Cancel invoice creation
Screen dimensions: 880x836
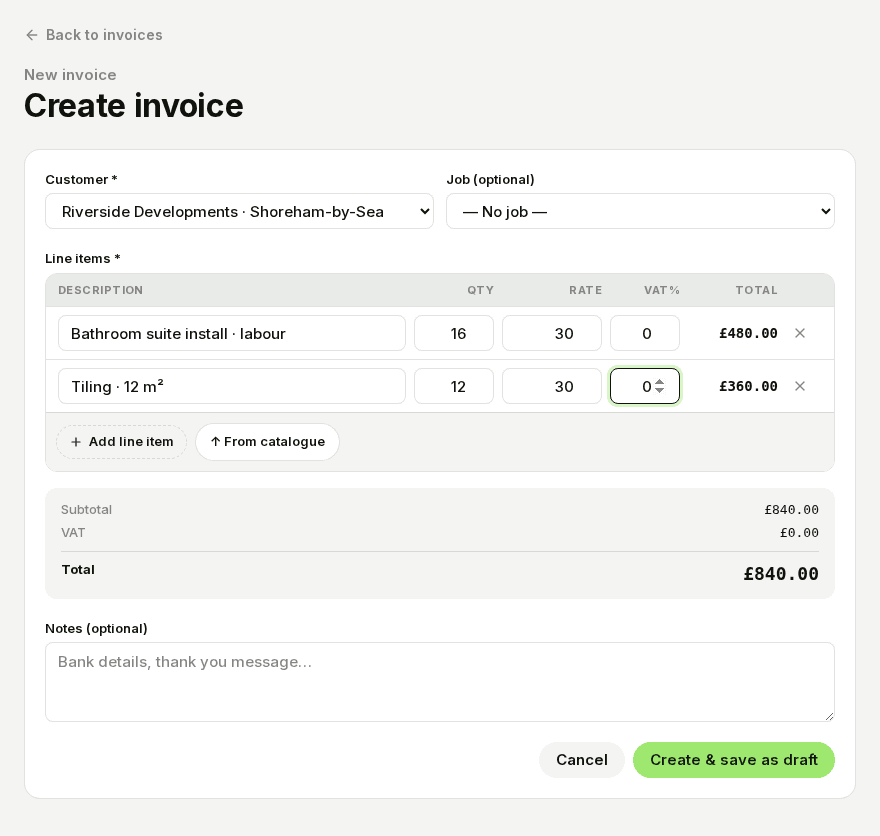pyautogui.click(x=581, y=760)
